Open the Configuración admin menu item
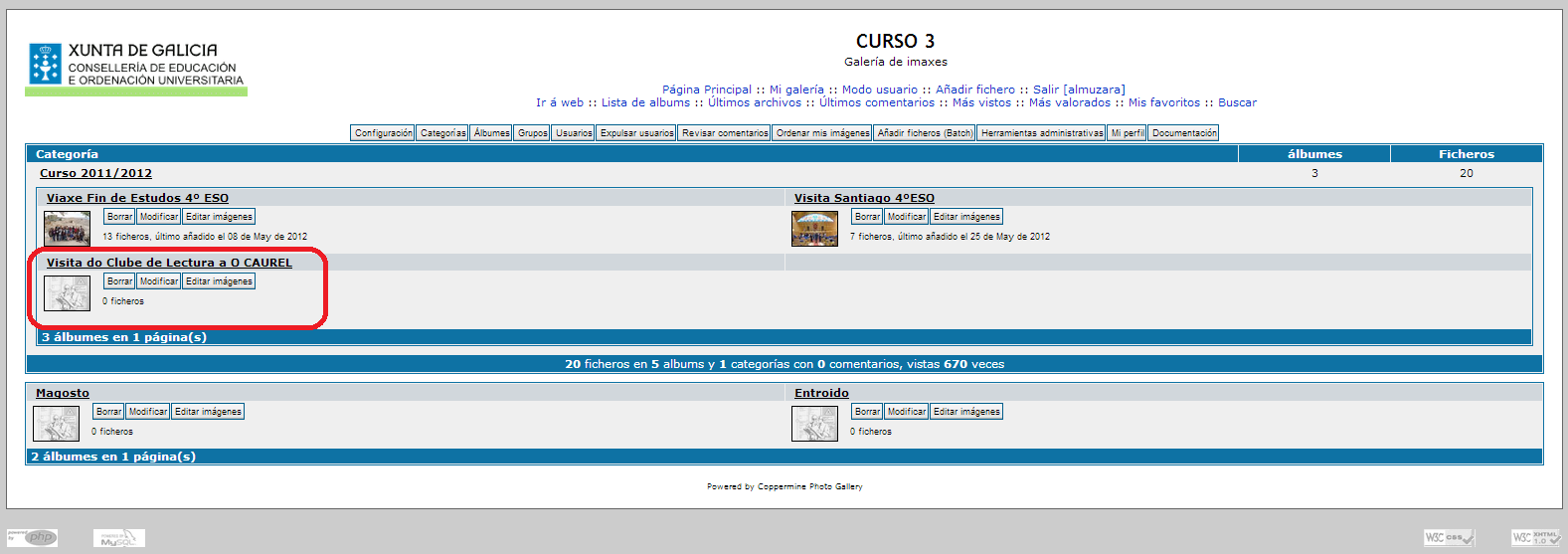 (x=383, y=133)
